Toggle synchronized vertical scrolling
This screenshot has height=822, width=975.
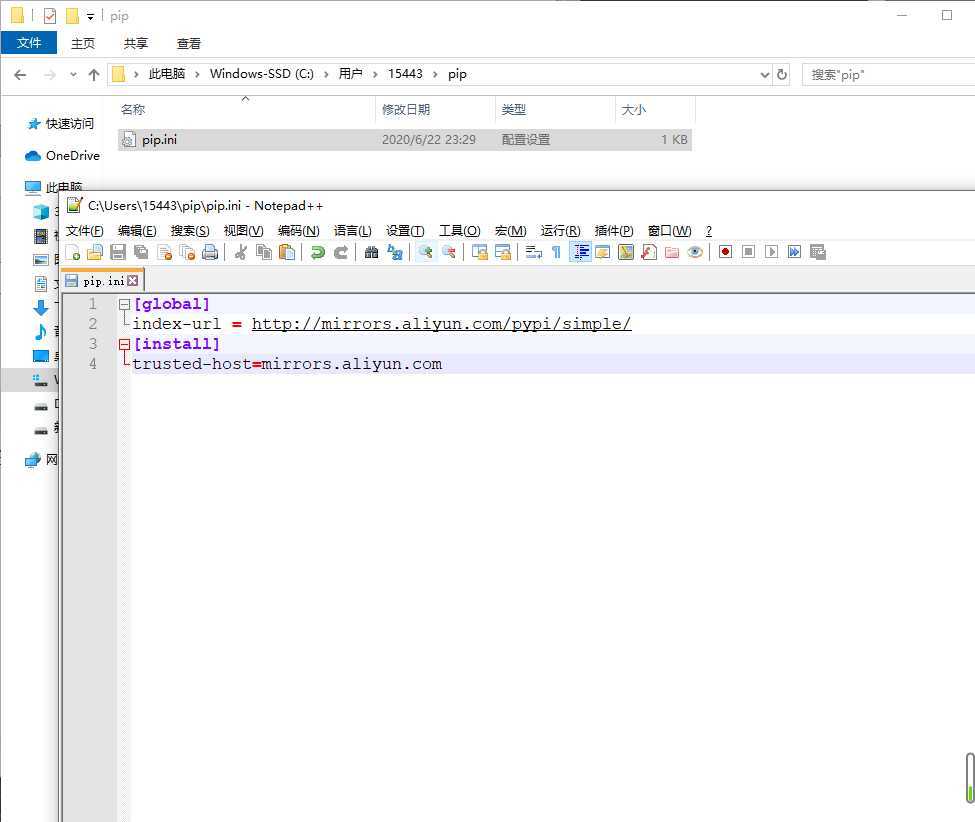click(x=479, y=252)
